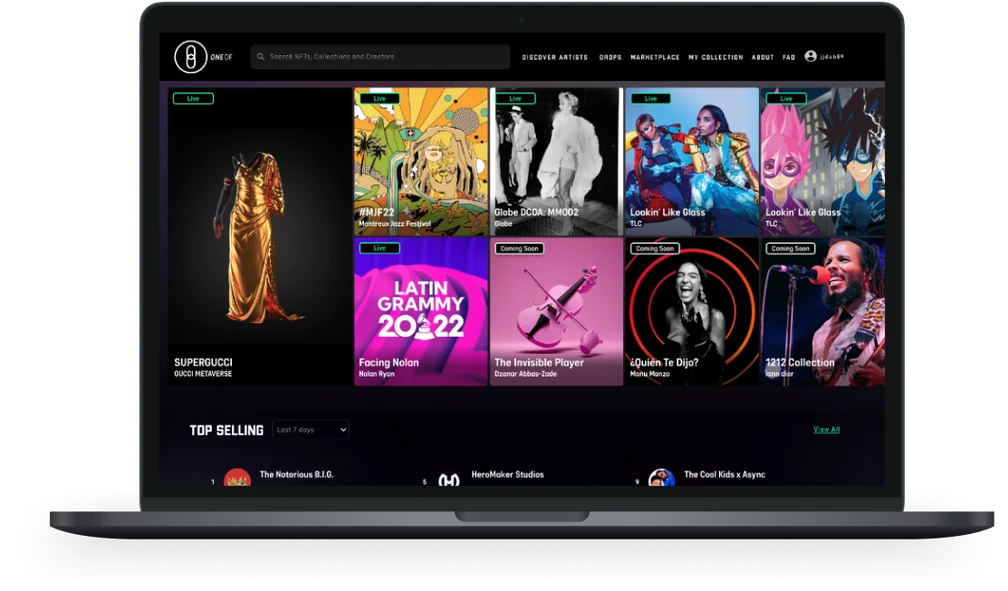Screen dimensions: 1008x591
Task: Click the View All link
Action: pyautogui.click(x=827, y=430)
